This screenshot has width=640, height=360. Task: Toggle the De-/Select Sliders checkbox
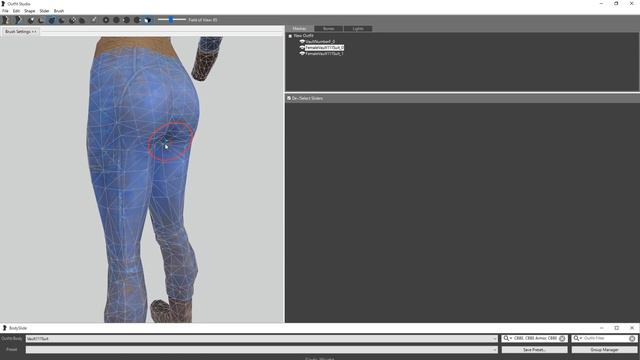[x=289, y=98]
